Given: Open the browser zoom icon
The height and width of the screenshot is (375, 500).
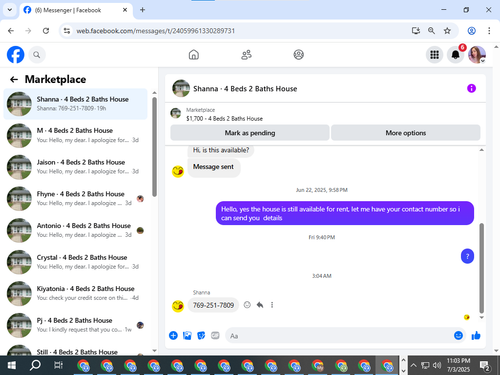Looking at the screenshot, I should click(431, 31).
